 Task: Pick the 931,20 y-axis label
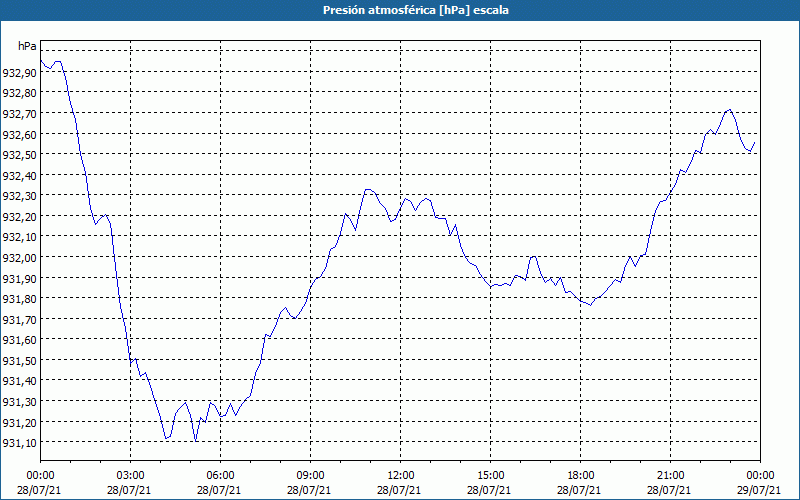(x=19, y=422)
